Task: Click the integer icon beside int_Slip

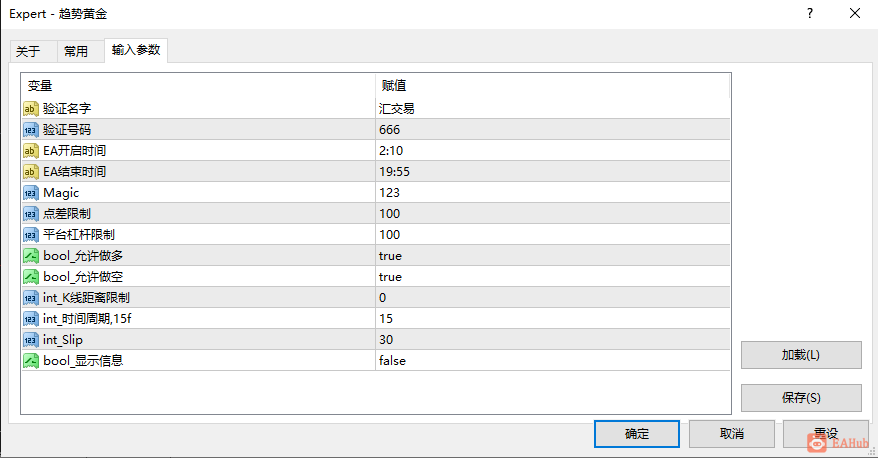Action: pos(31,340)
